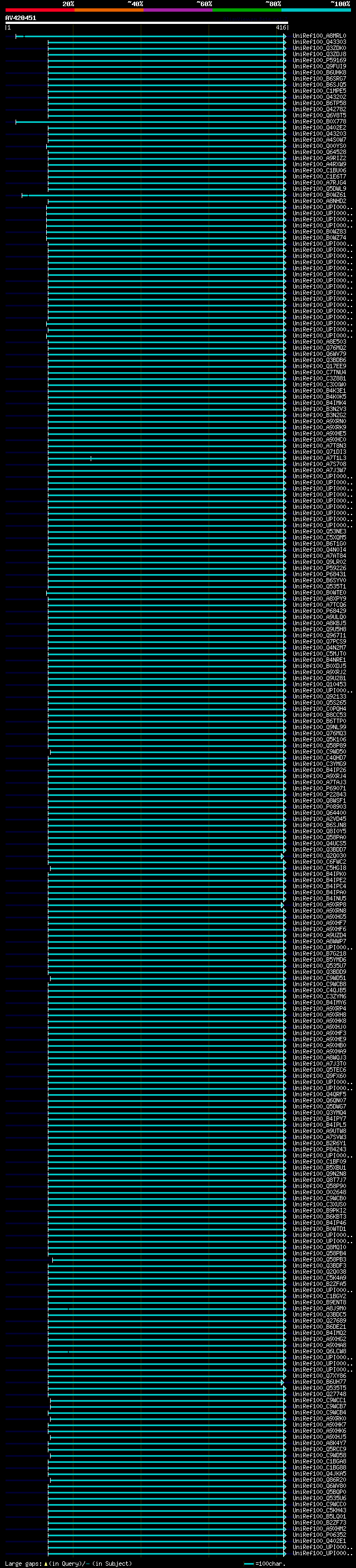This screenshot has height=1568, width=356.
Task: Select the UniRef100_Q4JKA5 label
Action: pyautogui.click(x=319, y=1473)
